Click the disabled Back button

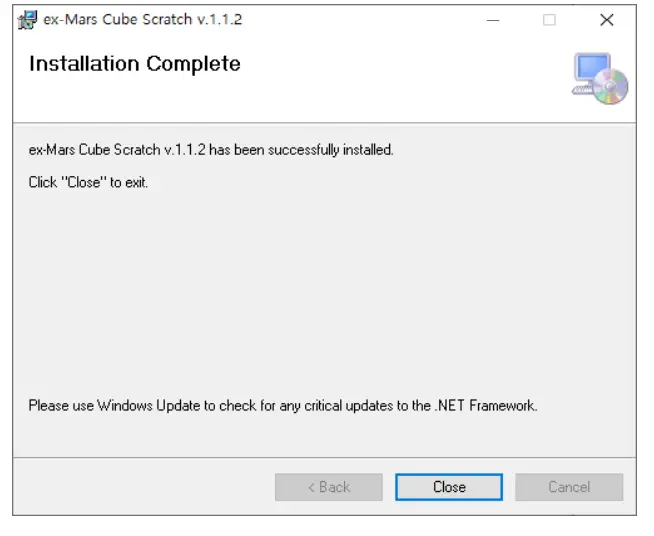click(328, 487)
